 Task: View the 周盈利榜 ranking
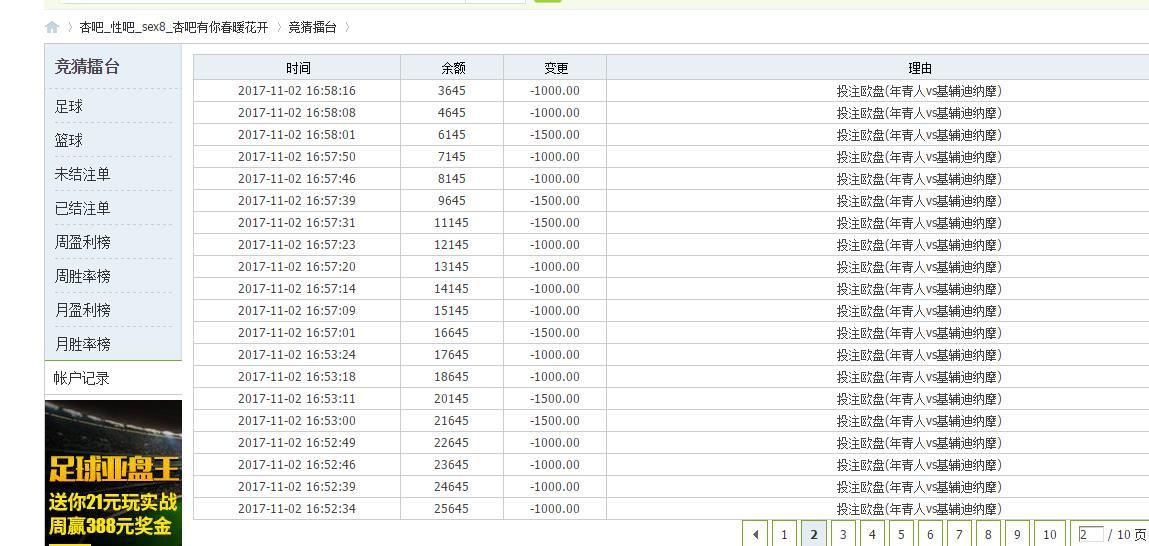point(82,242)
